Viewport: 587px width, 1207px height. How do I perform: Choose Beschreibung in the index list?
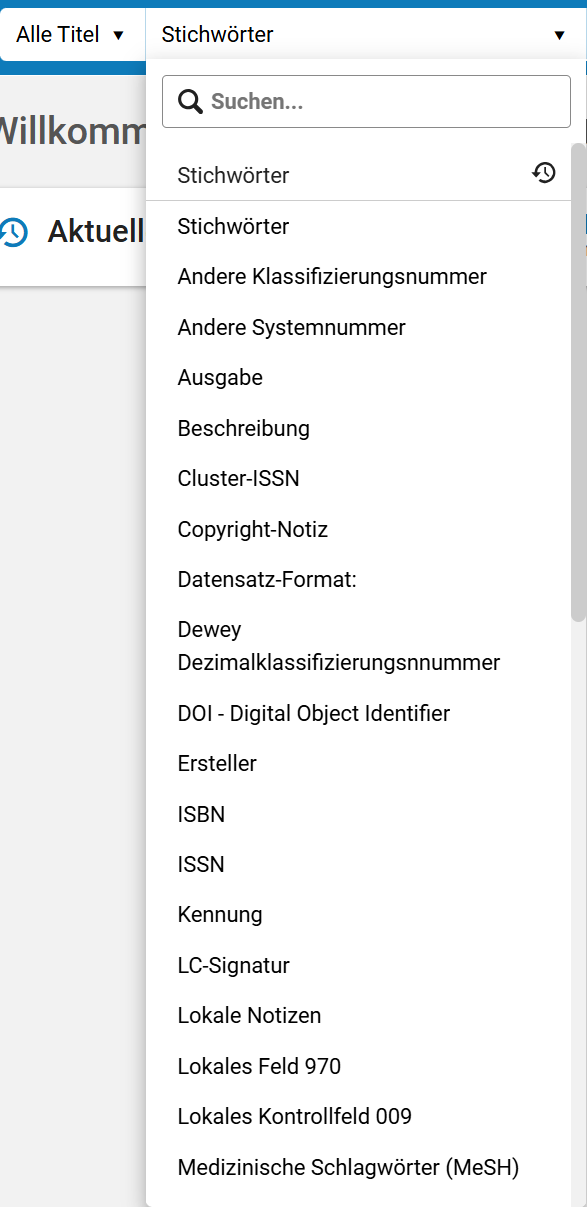pos(358,428)
